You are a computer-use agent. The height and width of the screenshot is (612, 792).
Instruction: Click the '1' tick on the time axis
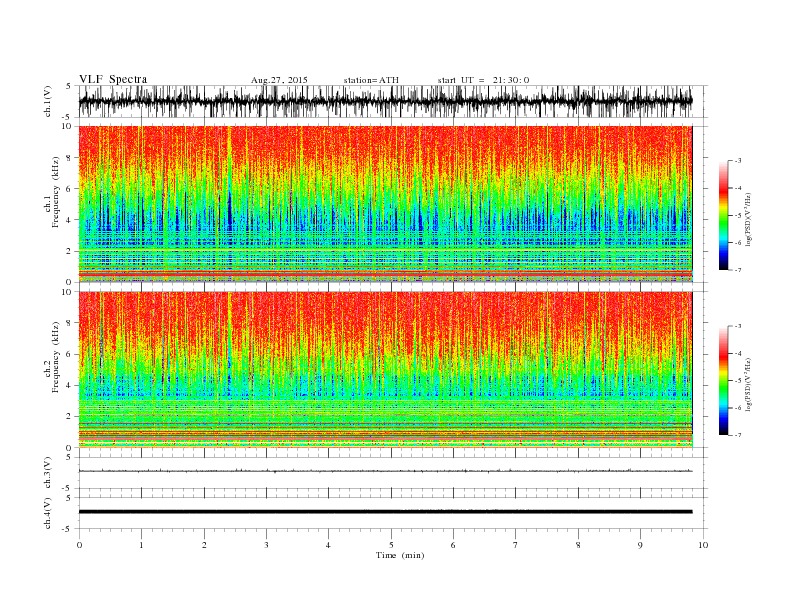pyautogui.click(x=141, y=545)
